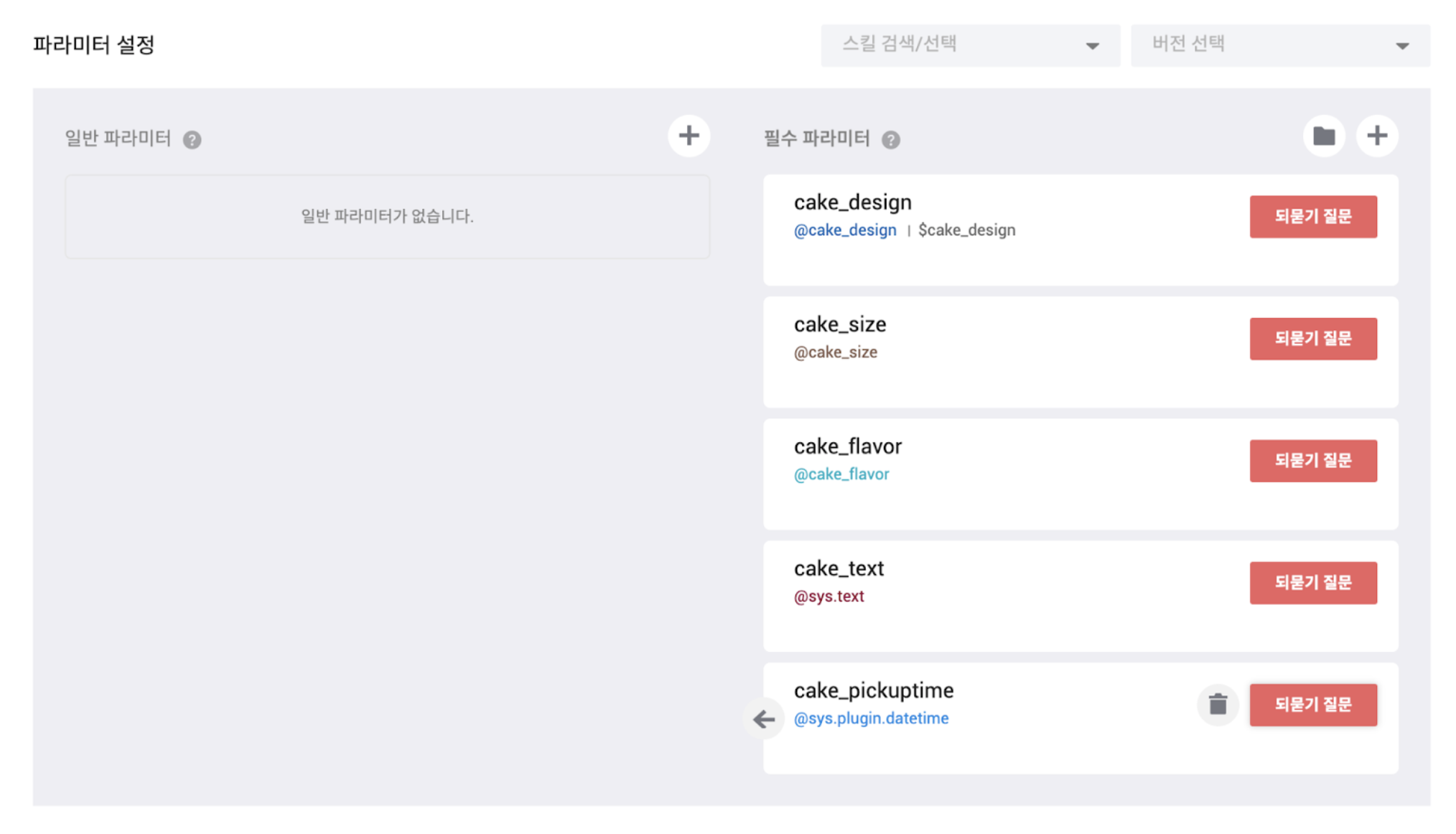The image size is (1456, 834).
Task: Open the @cake_design entity link
Action: (x=844, y=230)
